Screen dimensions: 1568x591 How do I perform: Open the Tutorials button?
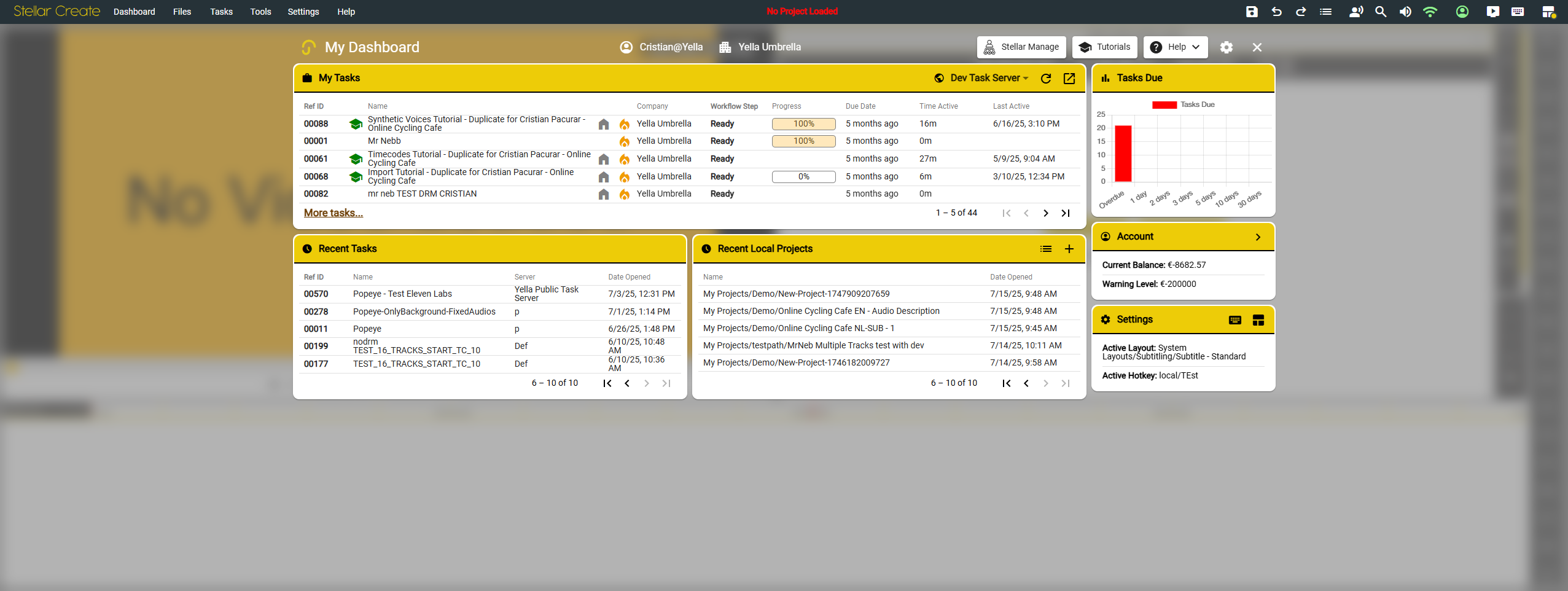coord(1105,47)
